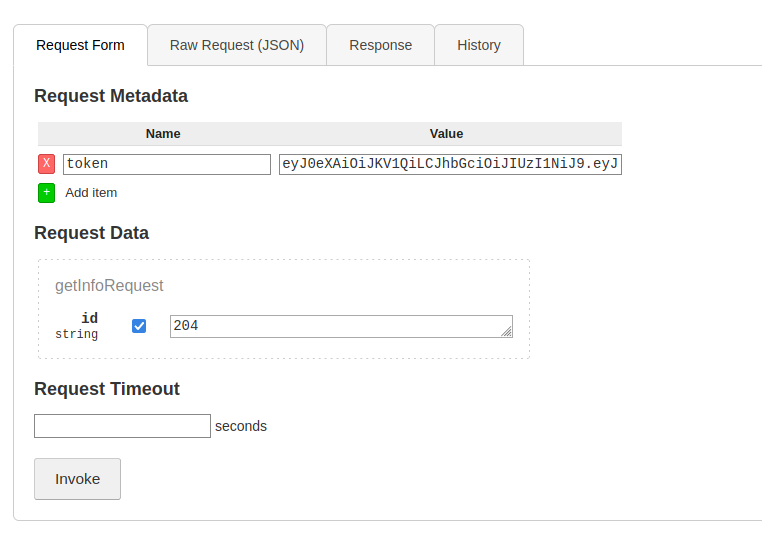
Task: Grab the id text area resize handle
Action: point(507,332)
